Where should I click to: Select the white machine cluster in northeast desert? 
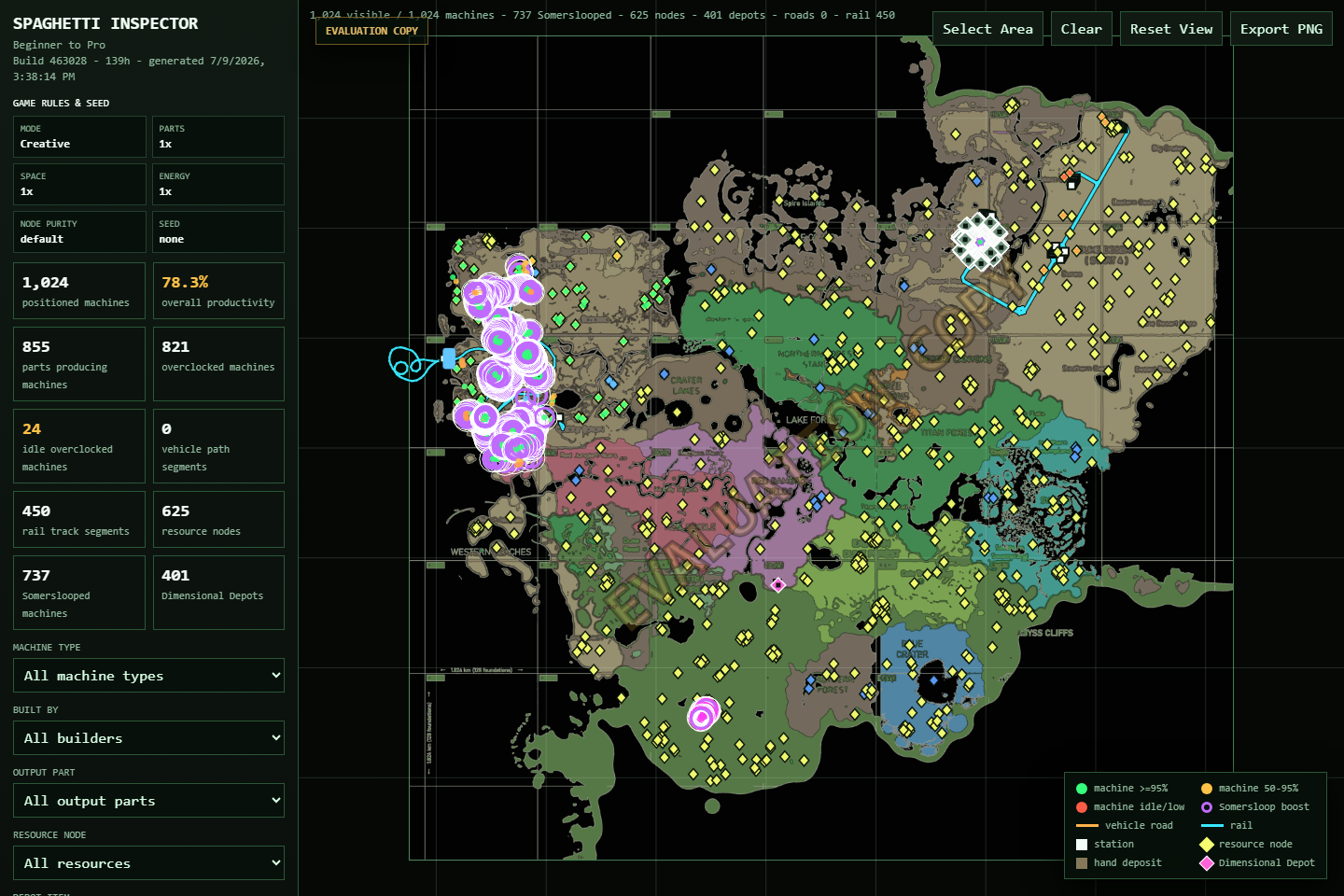pos(980,242)
